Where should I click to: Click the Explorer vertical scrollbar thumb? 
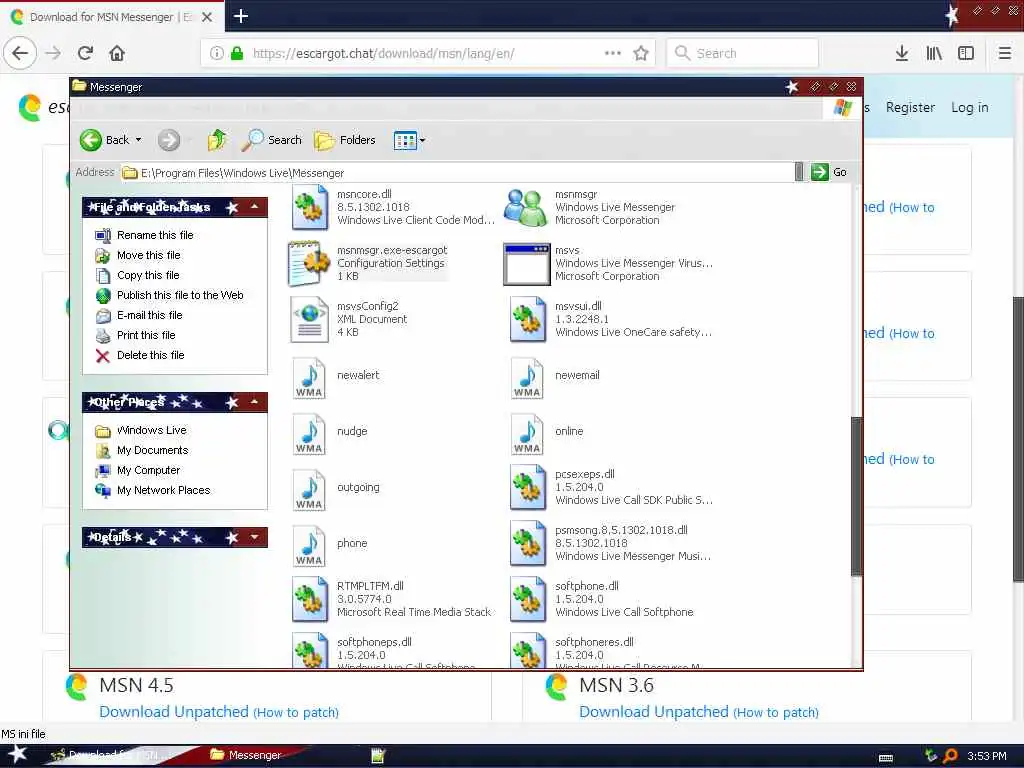(x=857, y=496)
